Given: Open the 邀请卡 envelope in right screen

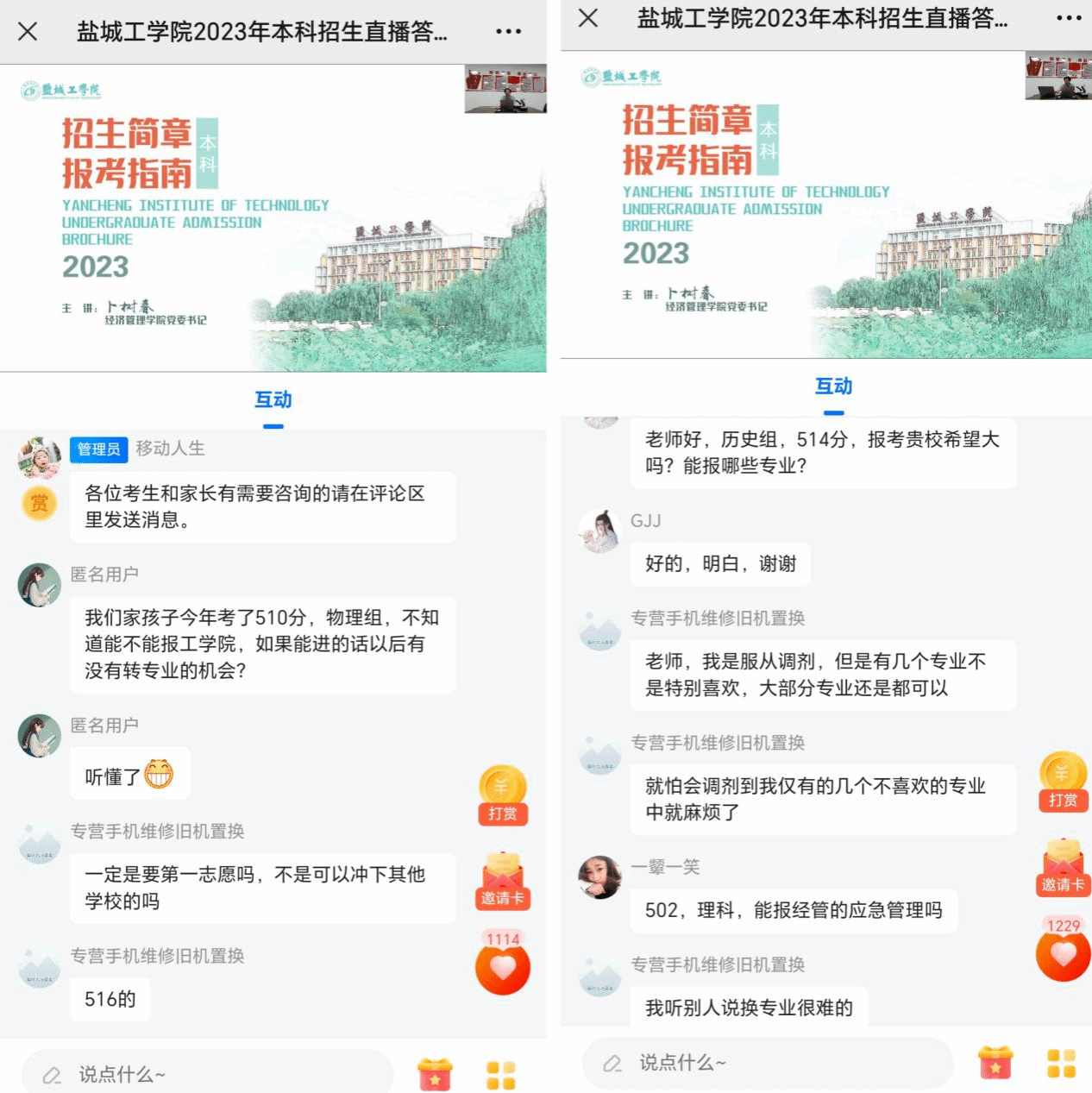Looking at the screenshot, I should click(1063, 867).
